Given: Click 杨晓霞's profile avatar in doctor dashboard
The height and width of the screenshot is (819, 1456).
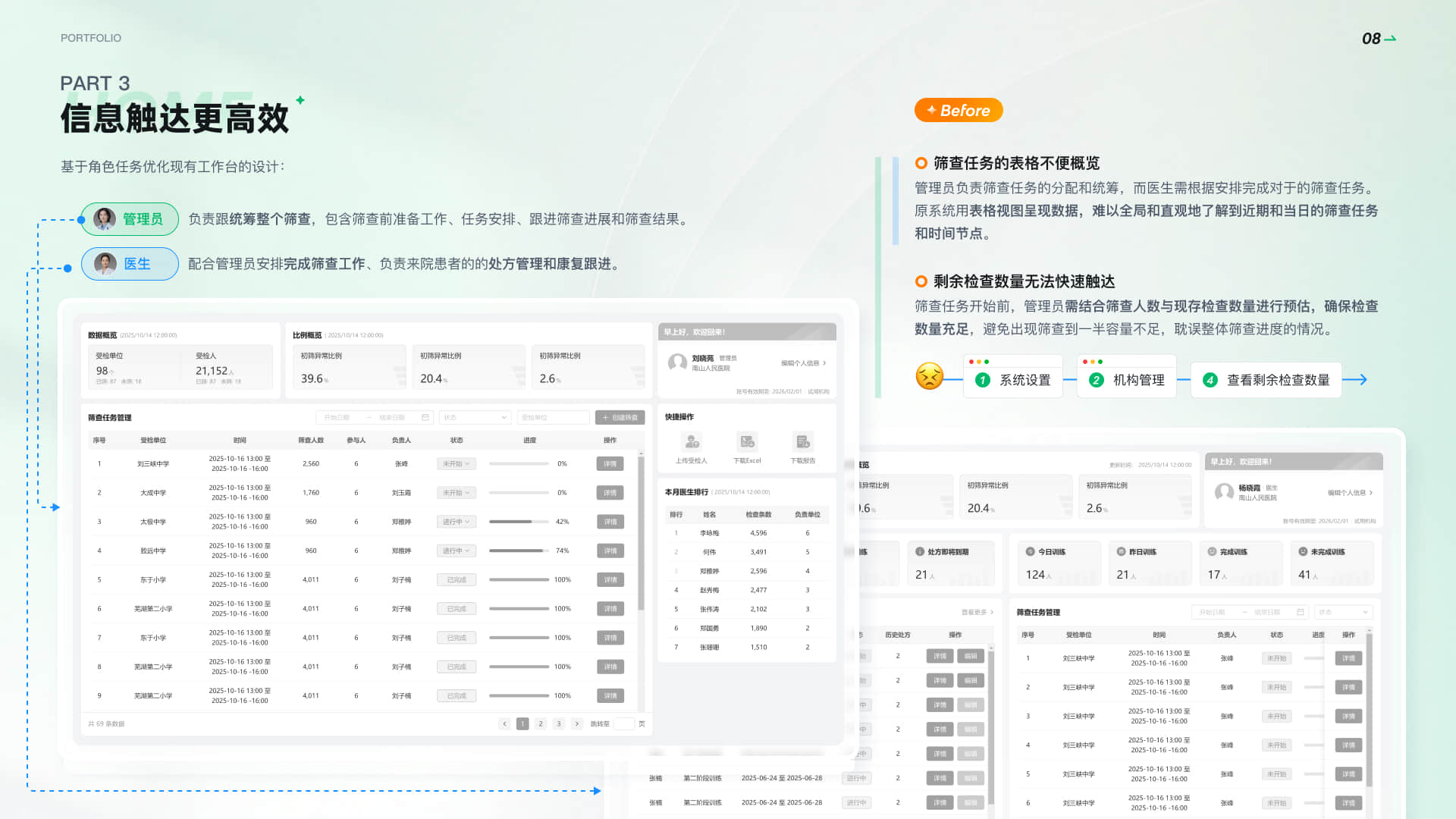Looking at the screenshot, I should [1224, 492].
